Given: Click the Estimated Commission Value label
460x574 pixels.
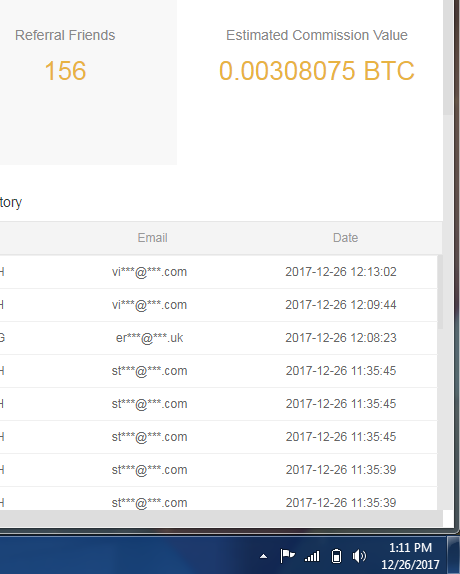Looking at the screenshot, I should pyautogui.click(x=317, y=35).
